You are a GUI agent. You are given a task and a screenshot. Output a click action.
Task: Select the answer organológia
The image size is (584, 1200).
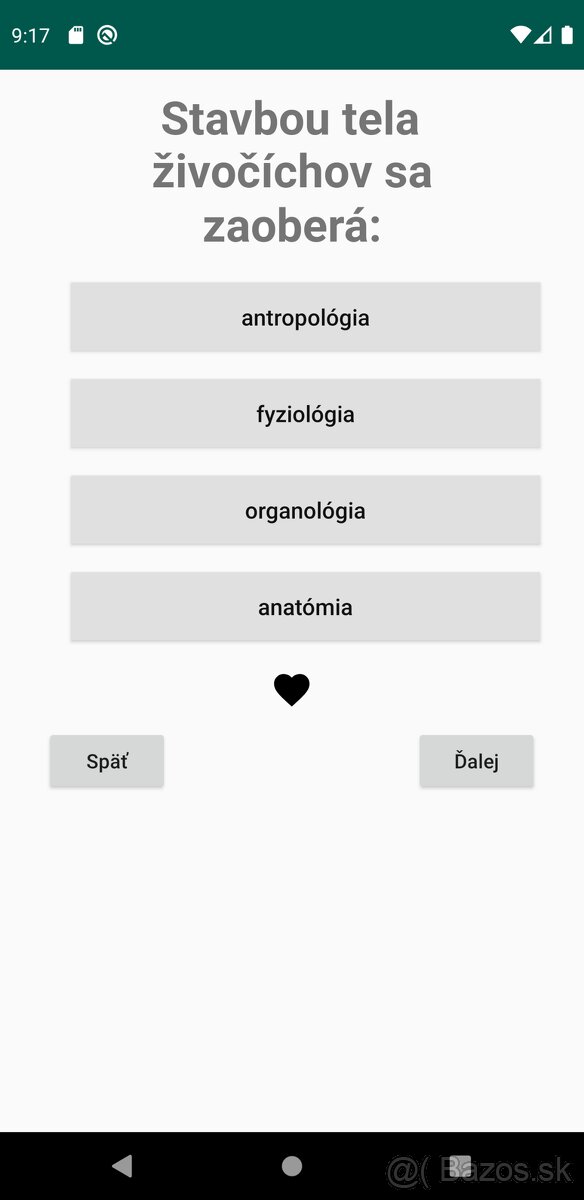click(304, 510)
